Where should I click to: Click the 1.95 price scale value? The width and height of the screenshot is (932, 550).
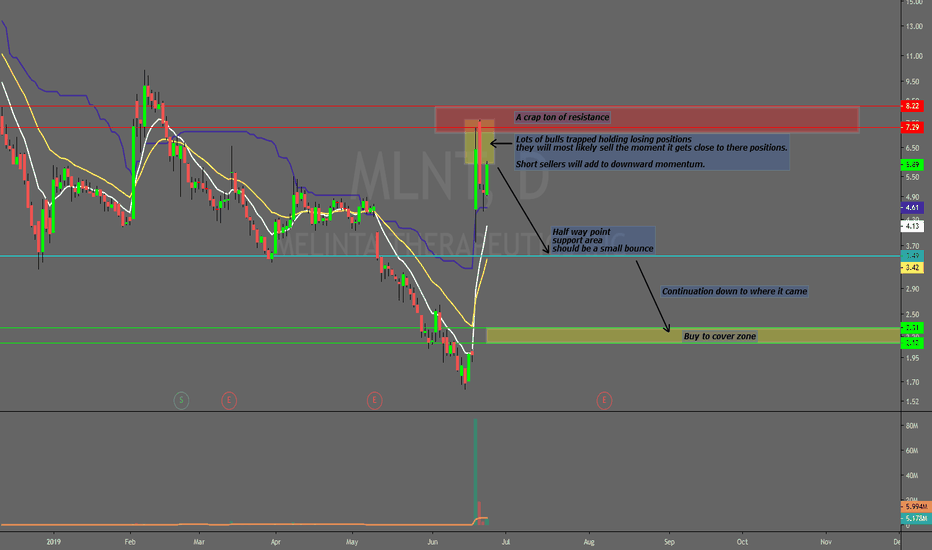[913, 358]
